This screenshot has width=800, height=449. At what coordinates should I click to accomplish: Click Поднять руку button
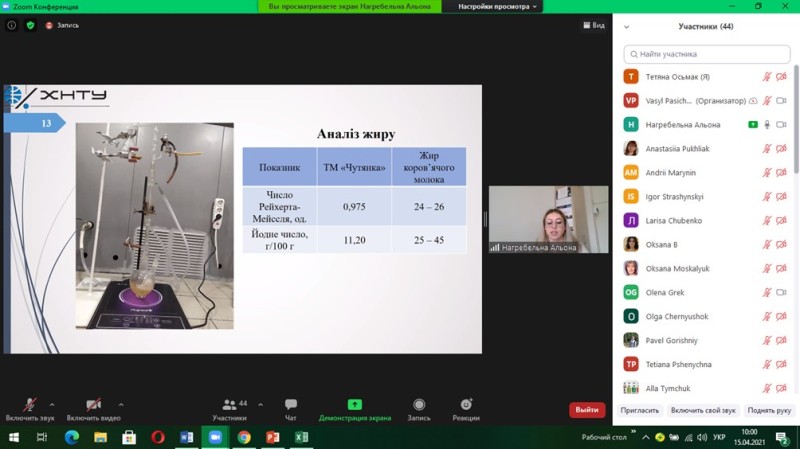769,410
